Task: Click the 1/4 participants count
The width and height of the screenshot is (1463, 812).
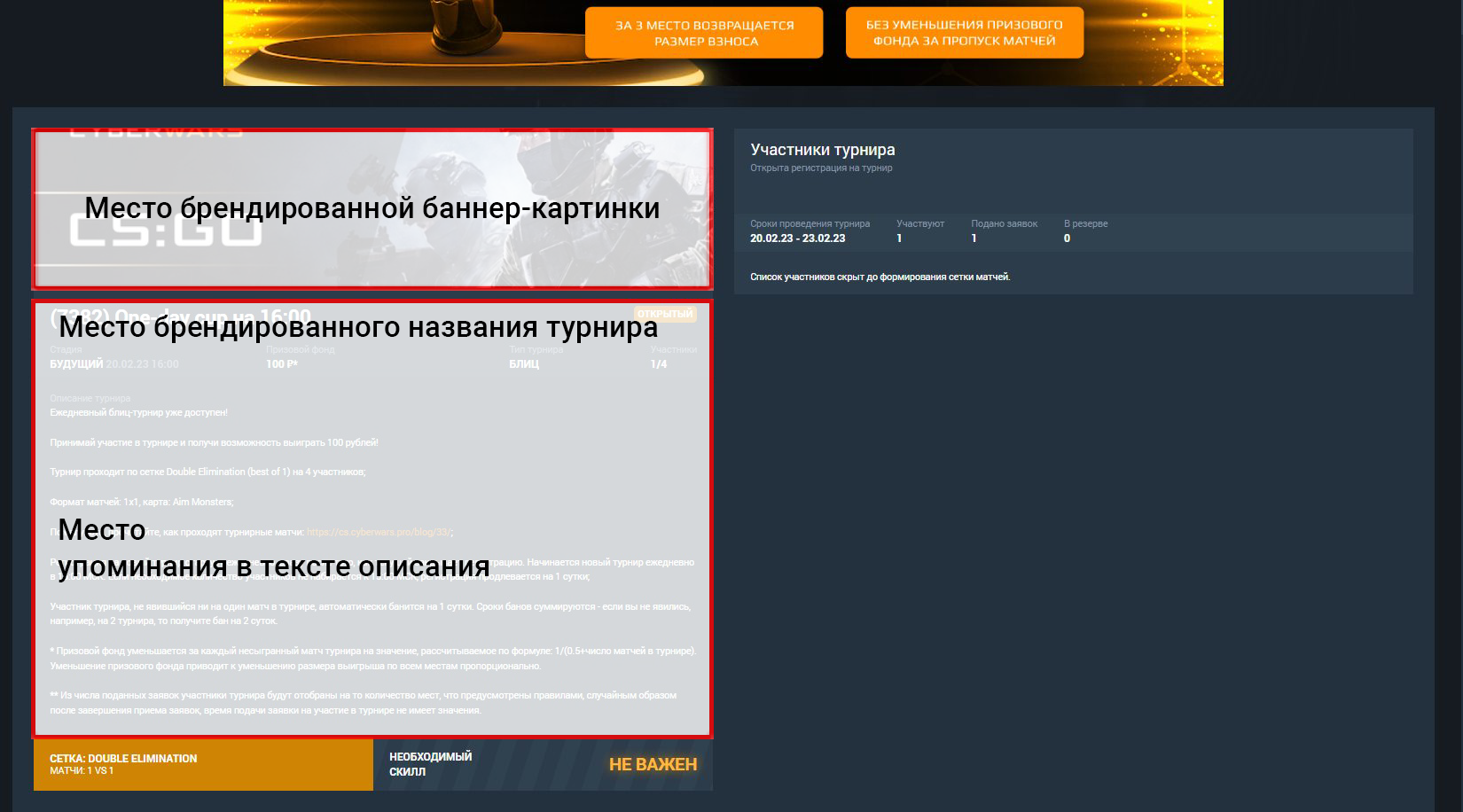Action: (659, 364)
